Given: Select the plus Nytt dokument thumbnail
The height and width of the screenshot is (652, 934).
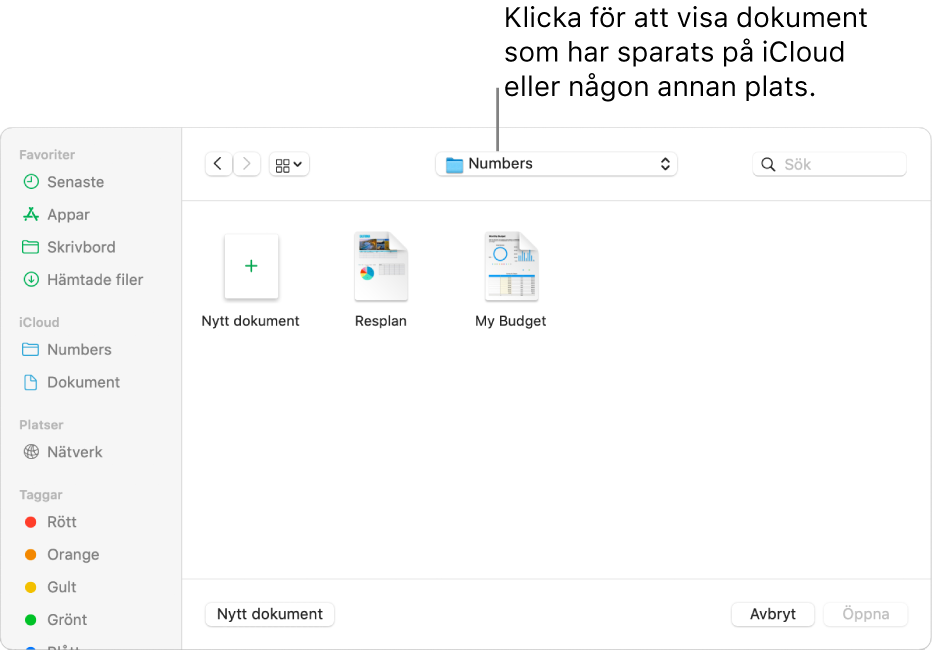Looking at the screenshot, I should tap(251, 266).
